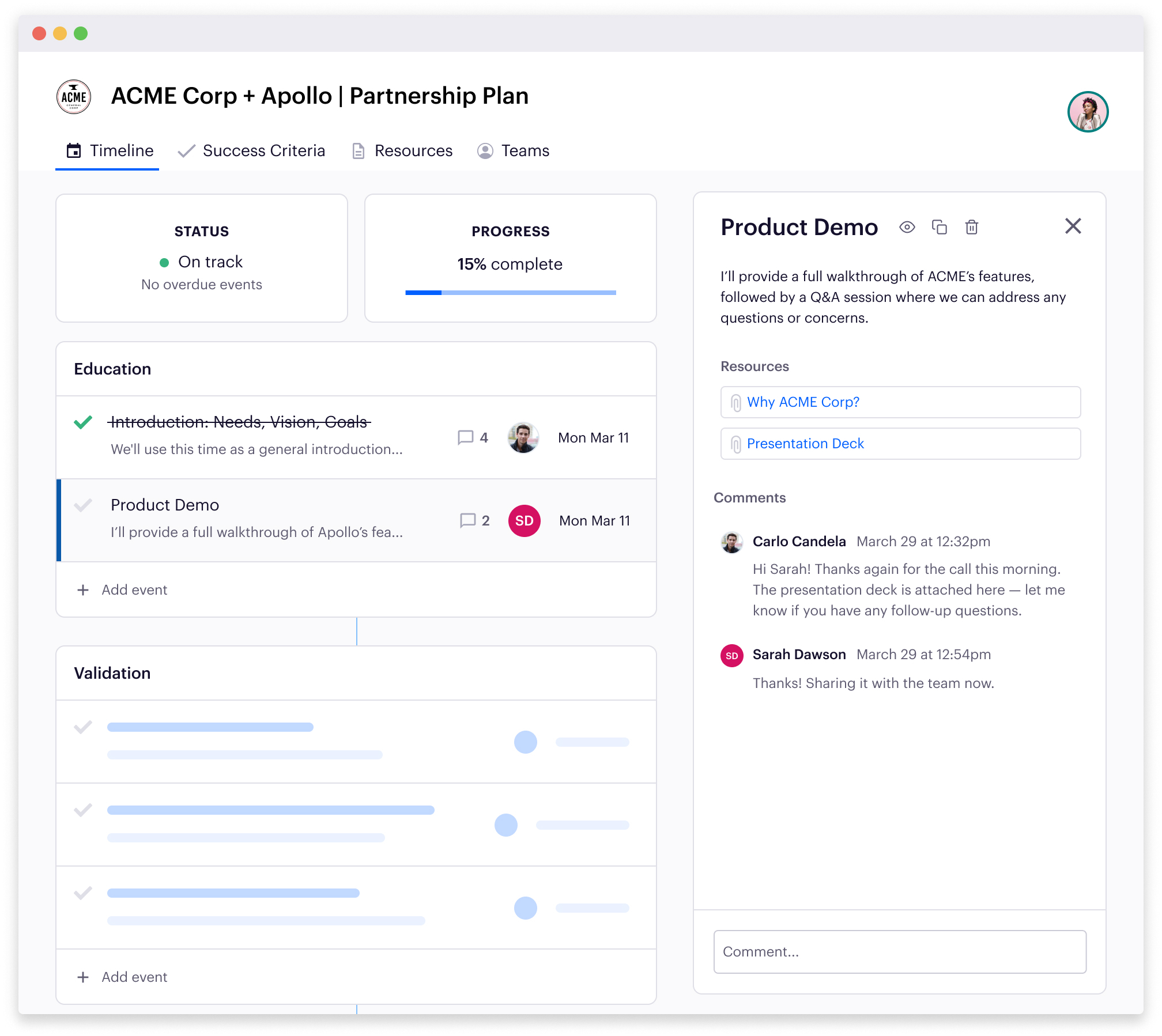Click the progress bar in Progress card

pyautogui.click(x=510, y=293)
